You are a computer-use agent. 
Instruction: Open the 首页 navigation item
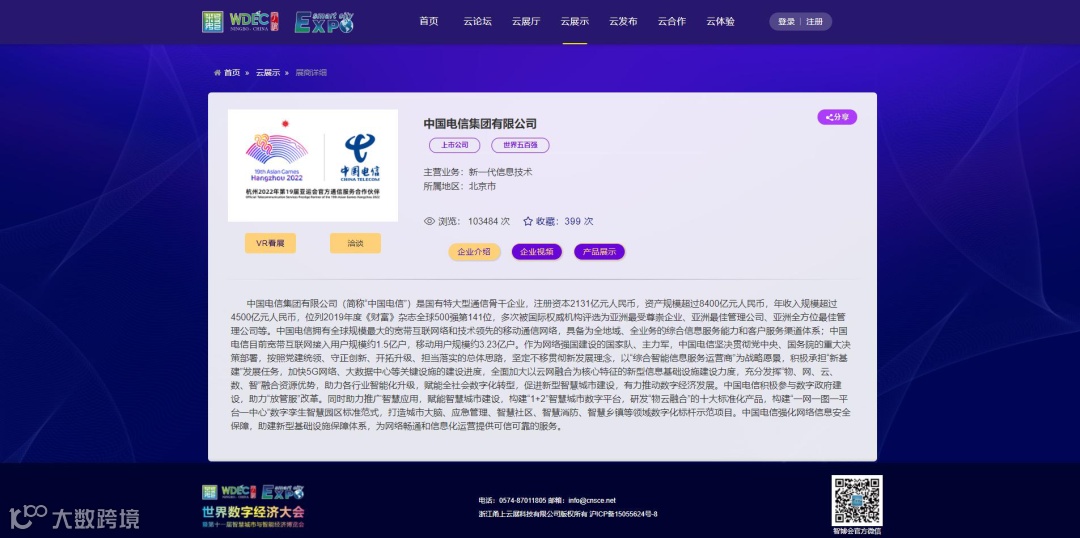pos(428,21)
